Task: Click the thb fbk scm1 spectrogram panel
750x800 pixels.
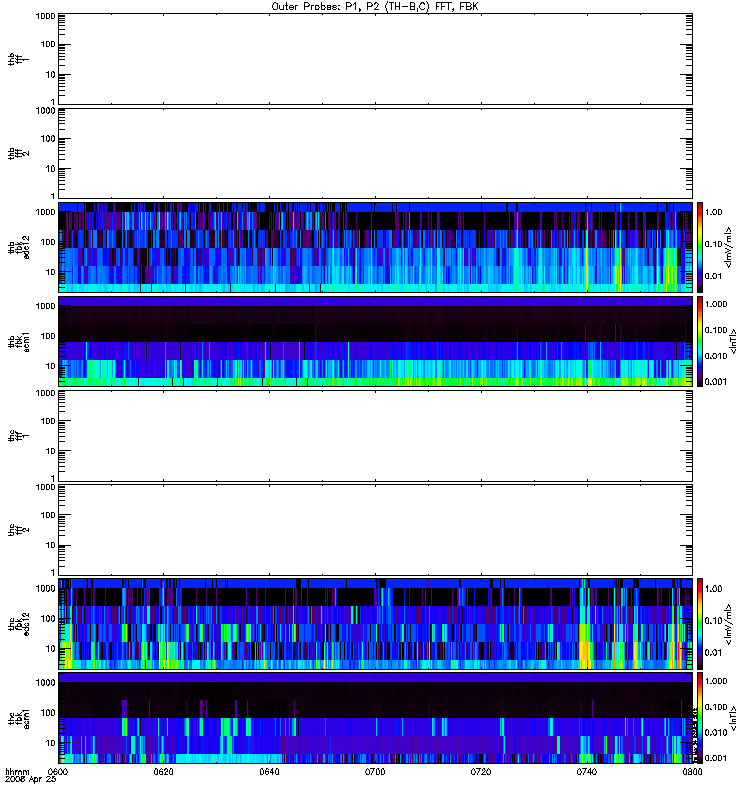Action: click(x=375, y=341)
